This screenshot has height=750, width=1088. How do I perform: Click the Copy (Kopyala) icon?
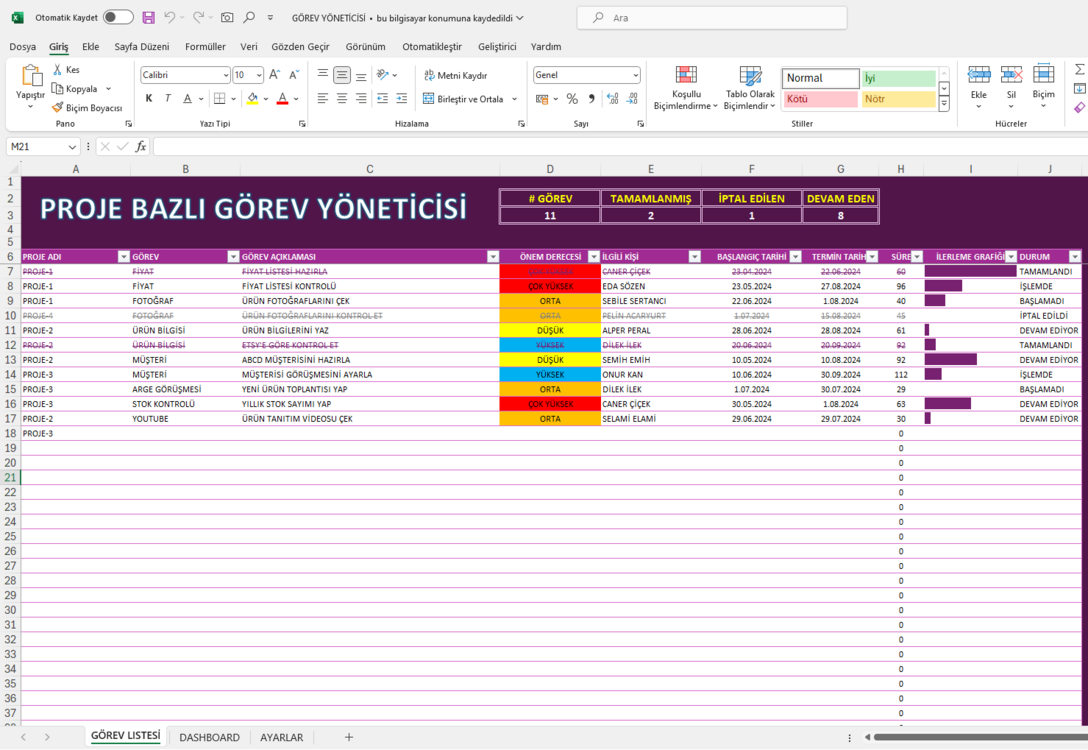(x=58, y=89)
